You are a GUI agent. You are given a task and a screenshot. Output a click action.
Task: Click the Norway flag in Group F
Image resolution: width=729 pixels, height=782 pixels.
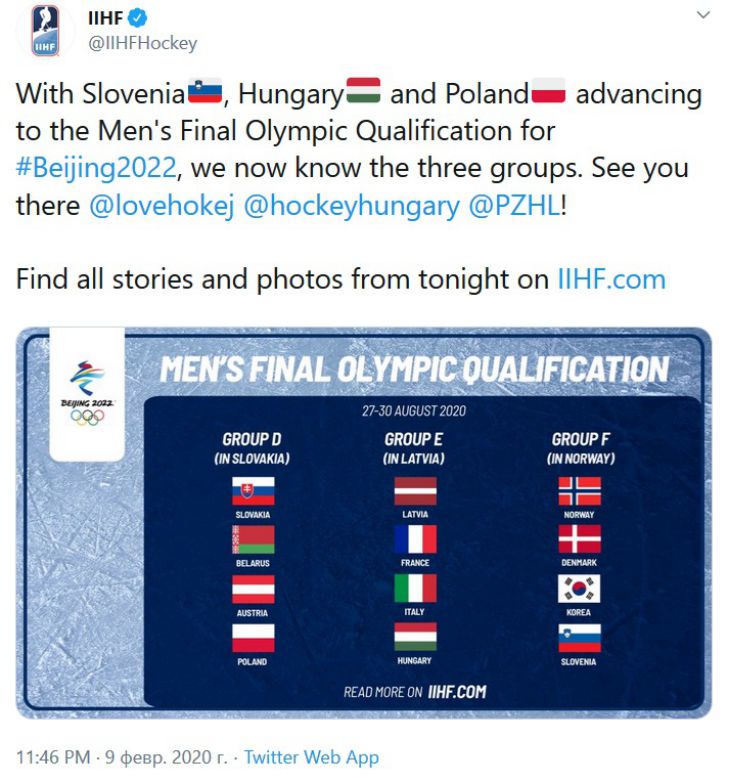(x=579, y=491)
